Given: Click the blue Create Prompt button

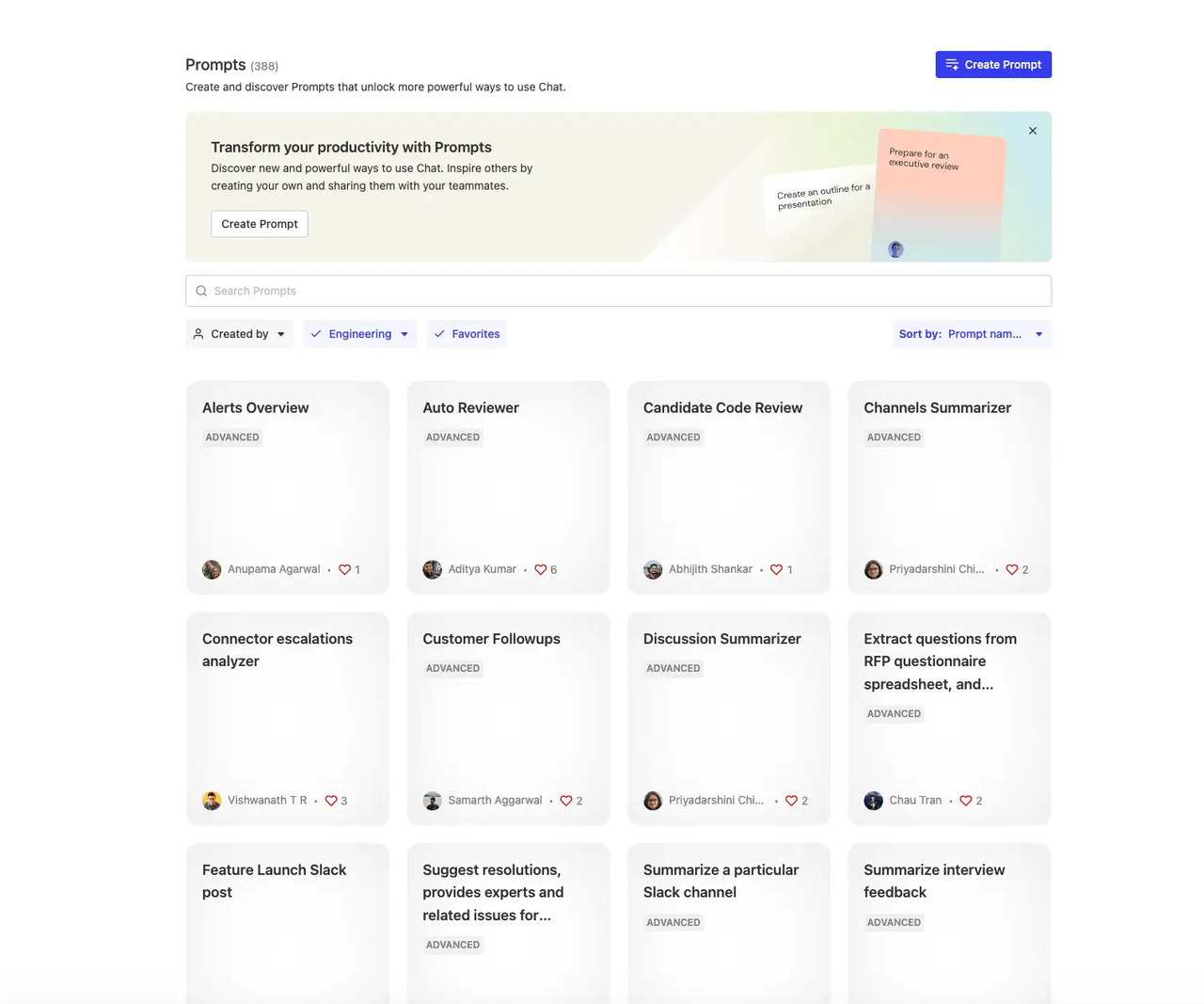Looking at the screenshot, I should pyautogui.click(x=993, y=65).
